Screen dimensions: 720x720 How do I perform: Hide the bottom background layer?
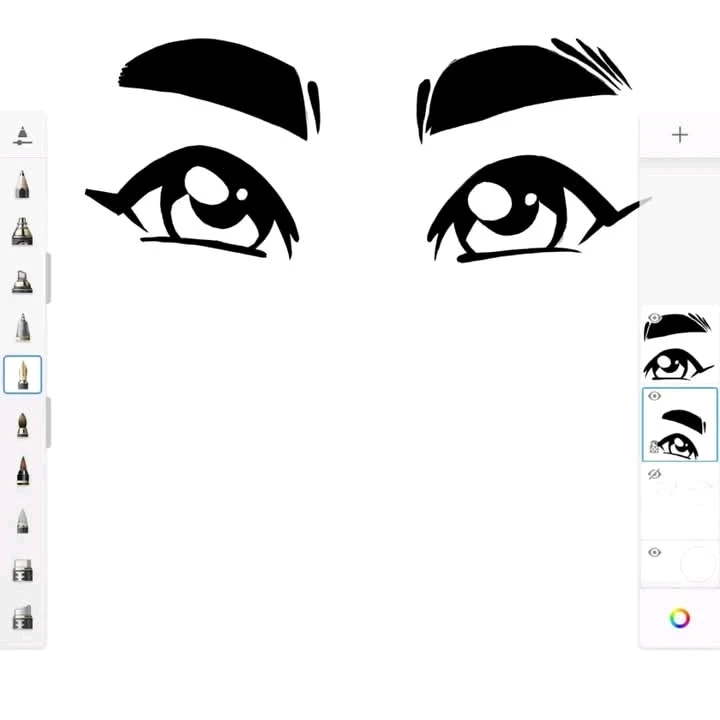(655, 552)
